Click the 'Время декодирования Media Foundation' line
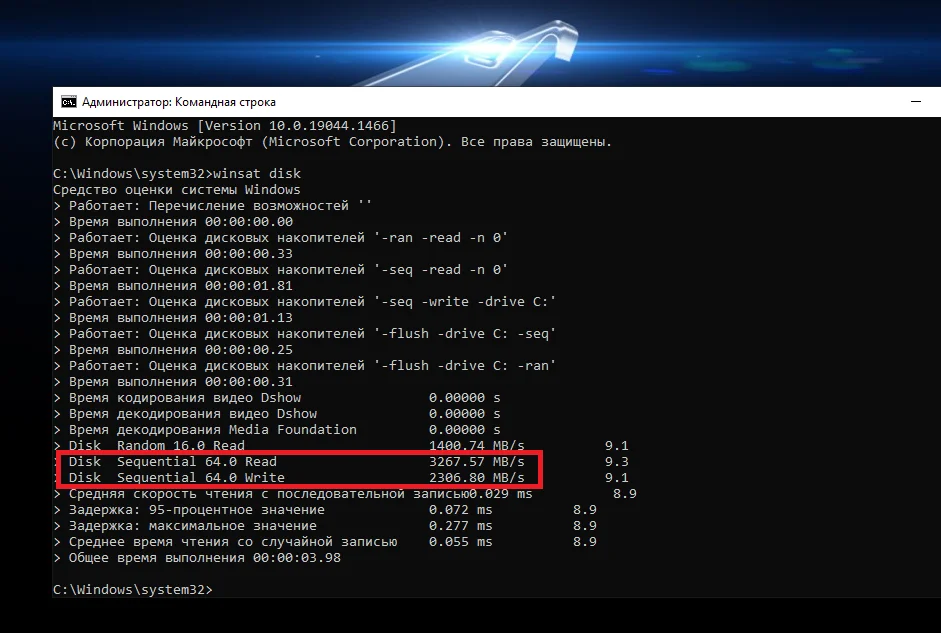The image size is (941, 633). coord(212,429)
